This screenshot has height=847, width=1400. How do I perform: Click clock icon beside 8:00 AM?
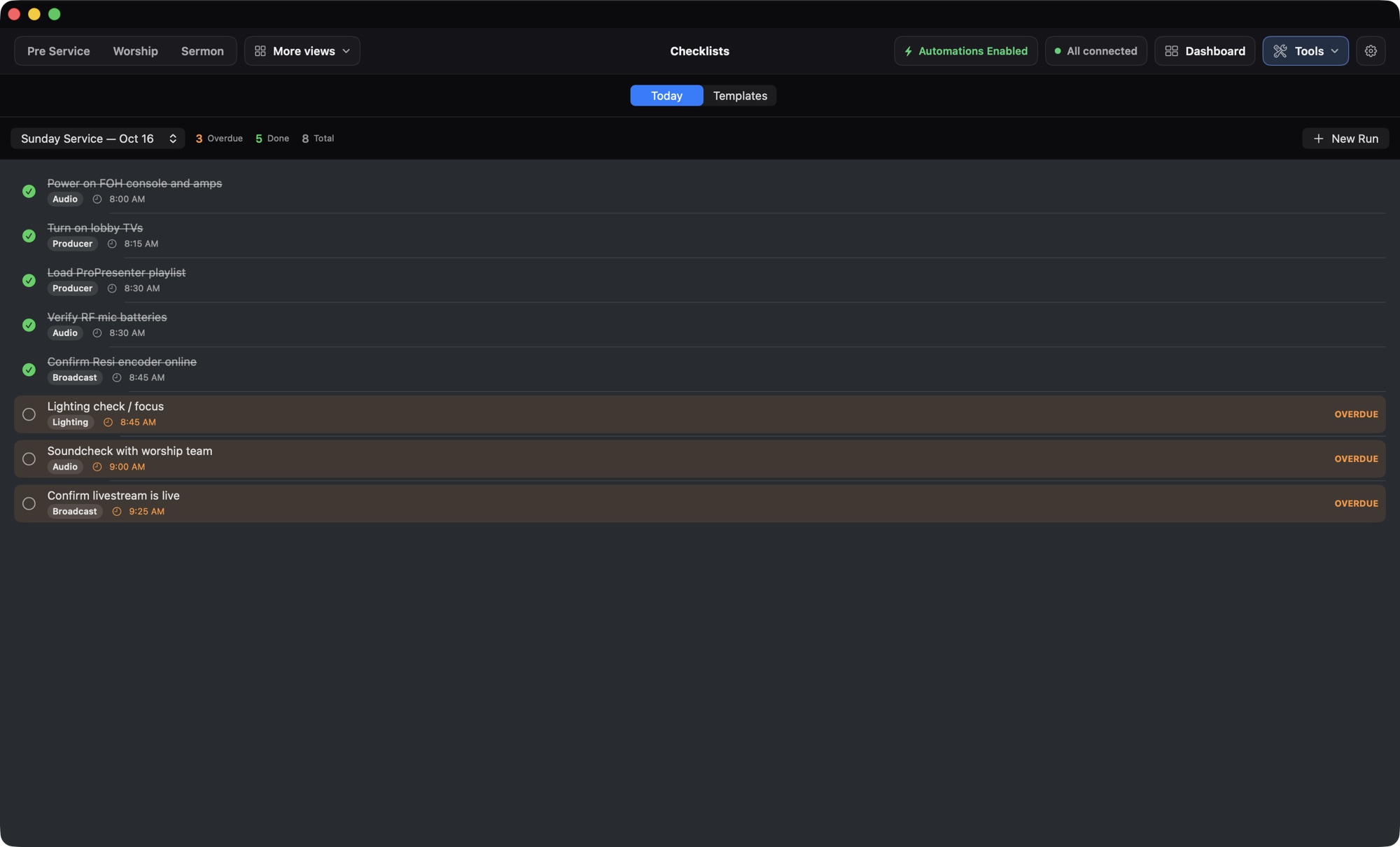click(97, 199)
